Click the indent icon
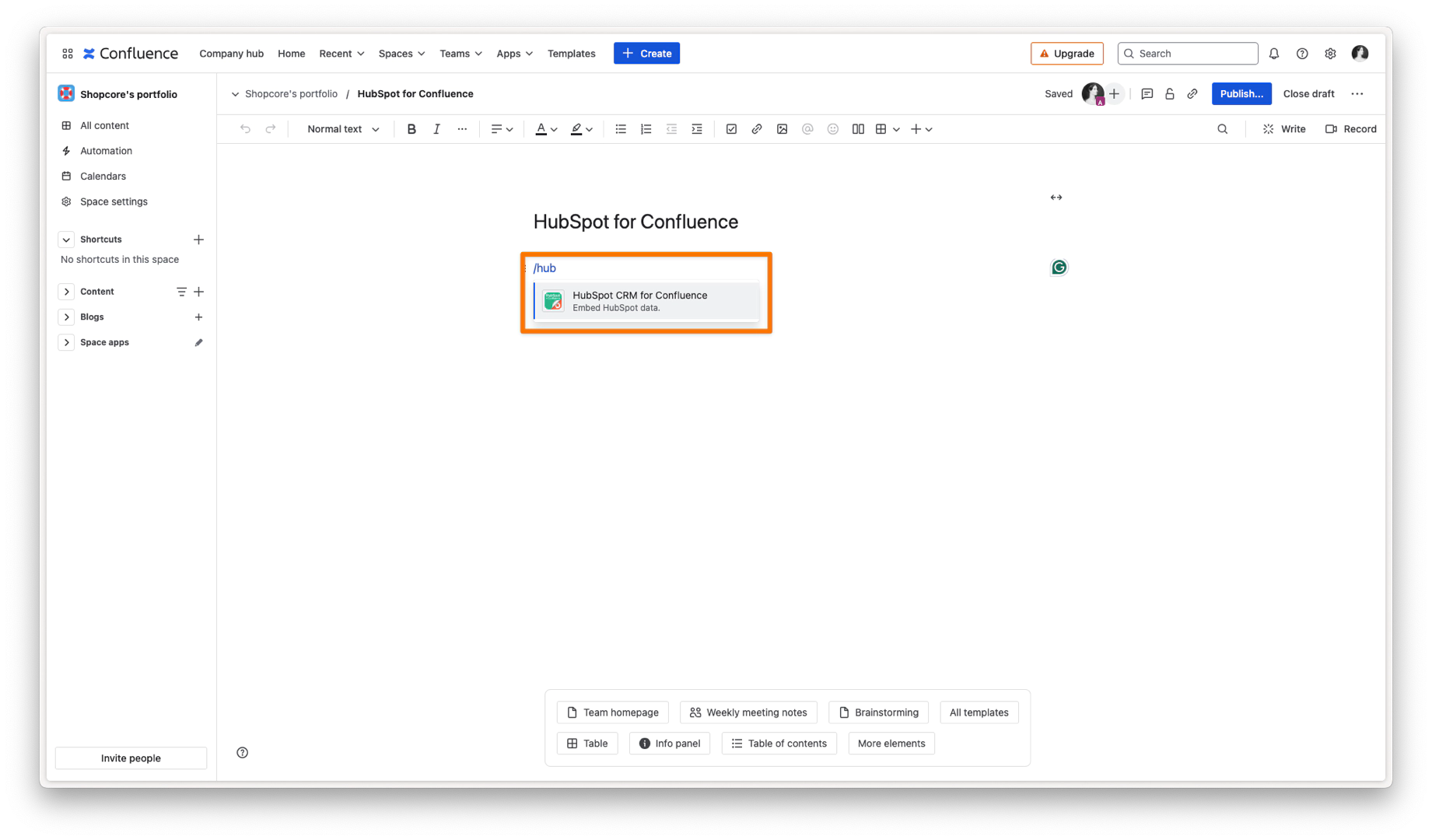 [x=697, y=129]
